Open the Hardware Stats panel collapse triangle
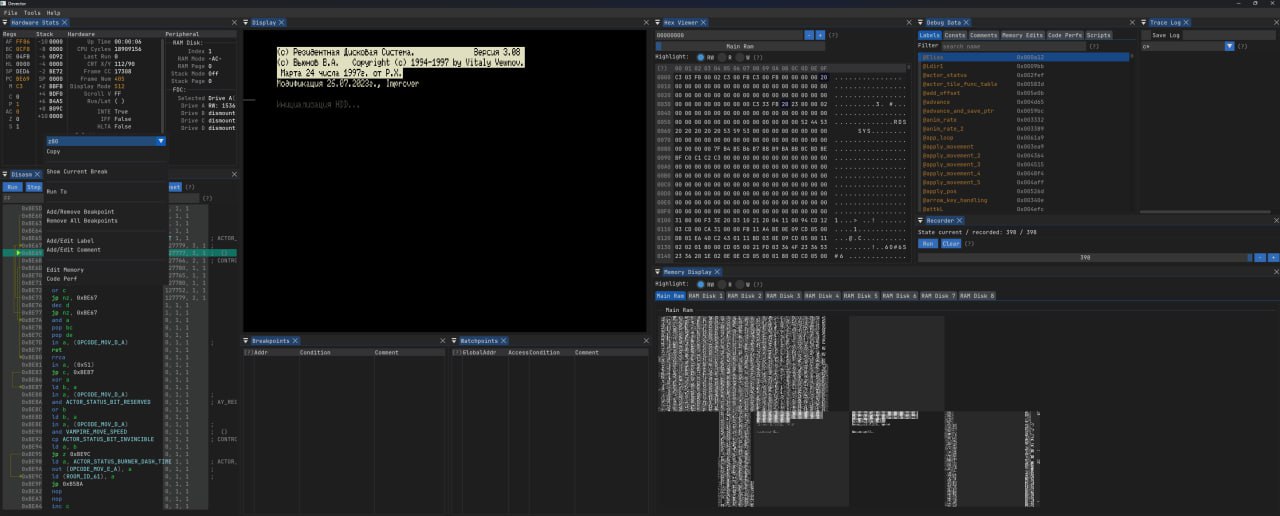 [x=5, y=22]
